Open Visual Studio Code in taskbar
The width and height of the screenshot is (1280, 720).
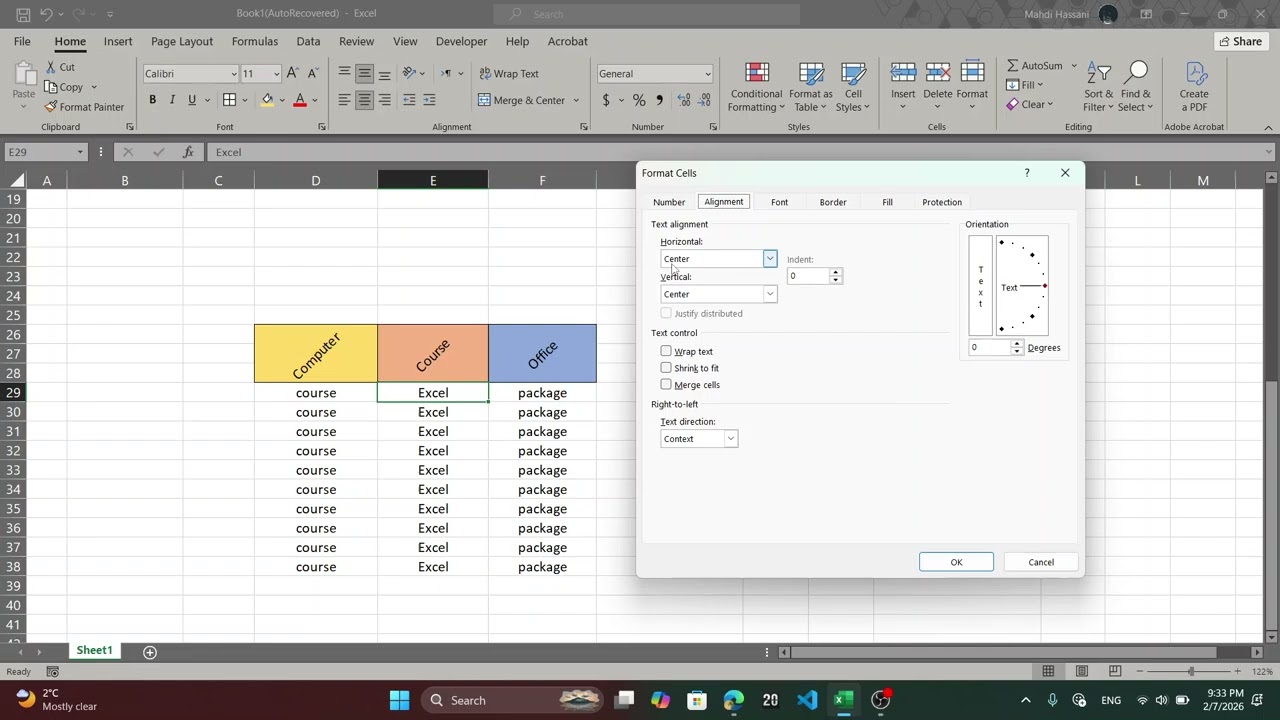[x=807, y=700]
